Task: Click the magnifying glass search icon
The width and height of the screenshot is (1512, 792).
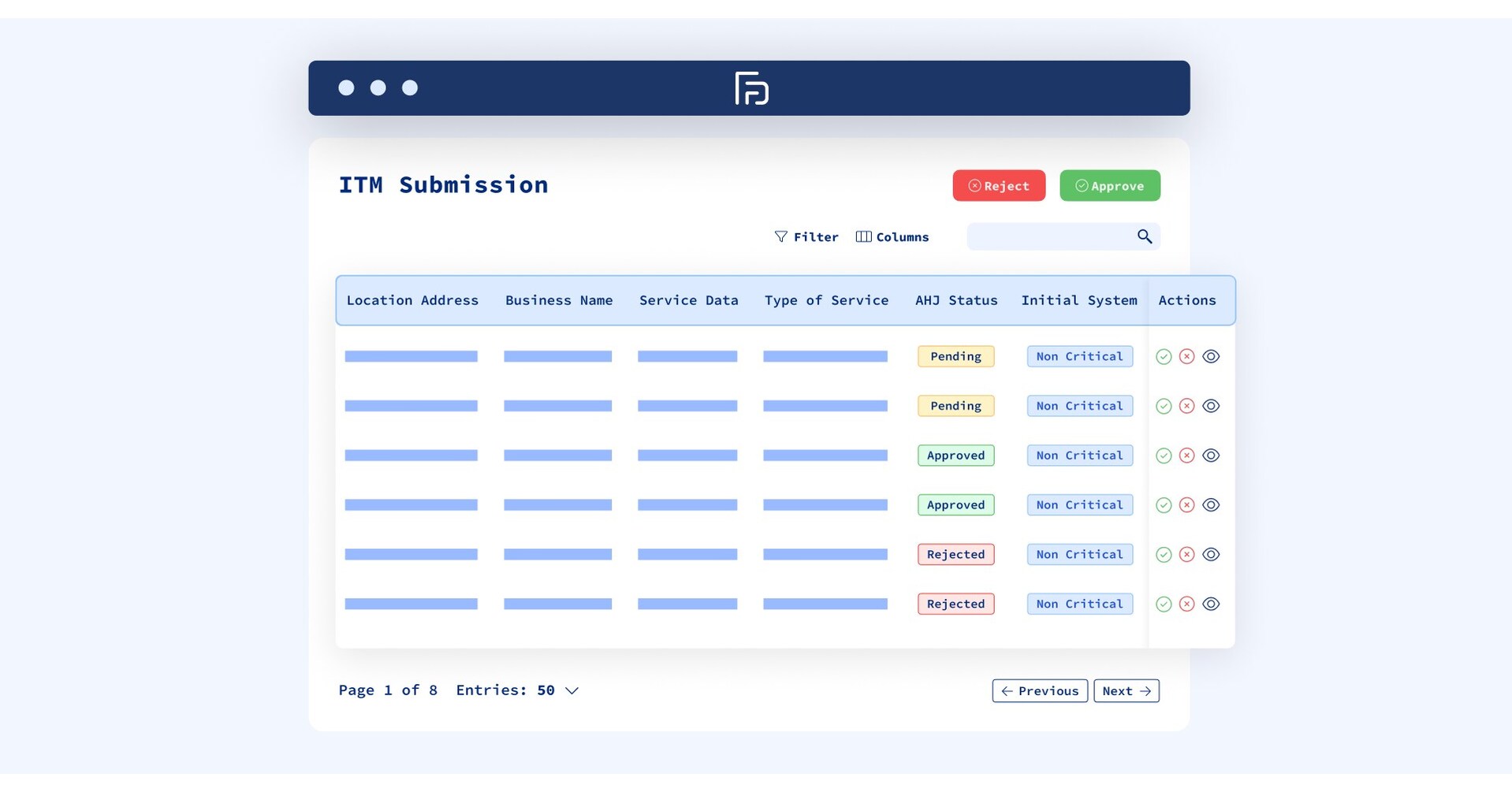Action: pos(1144,236)
